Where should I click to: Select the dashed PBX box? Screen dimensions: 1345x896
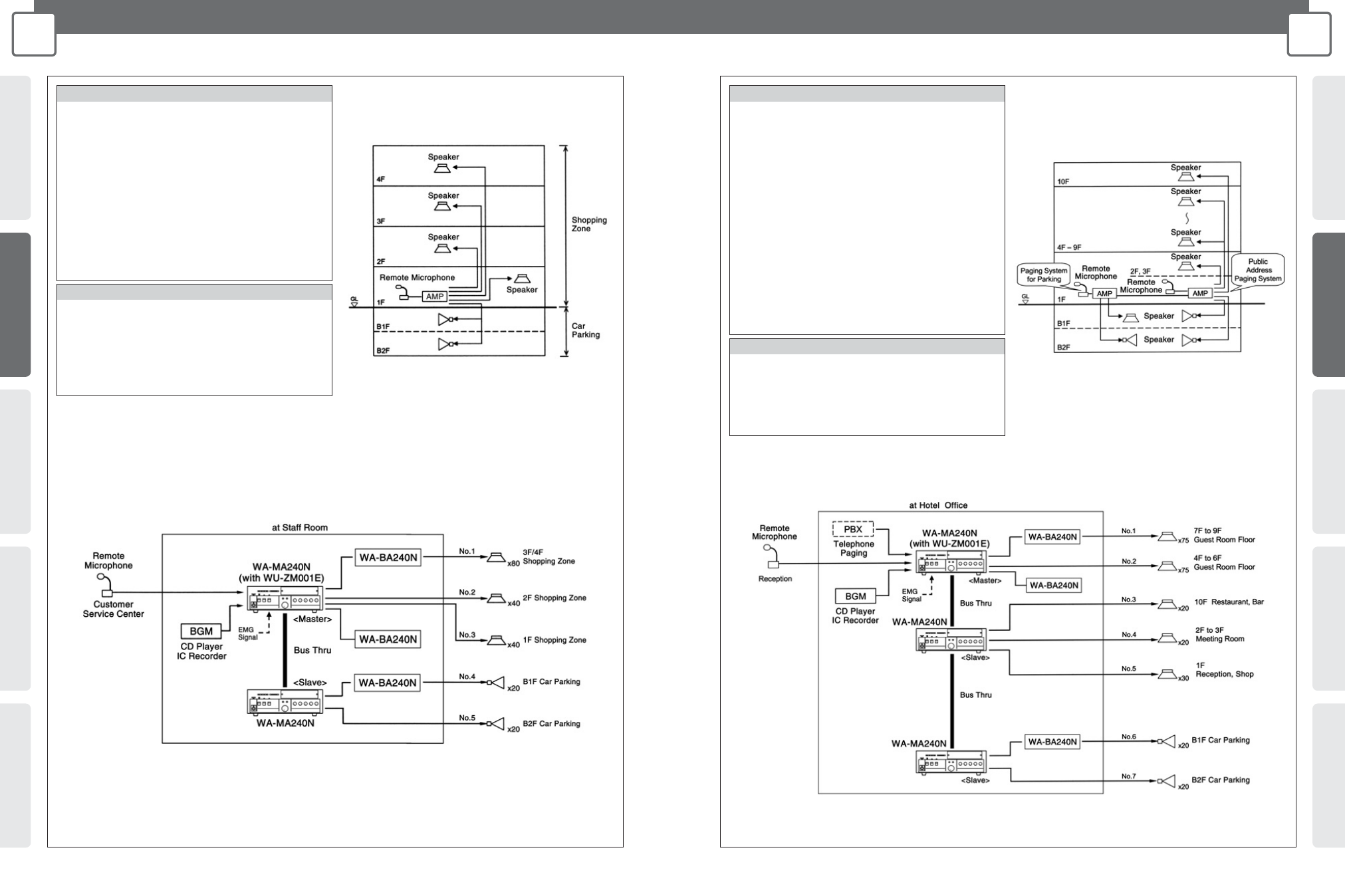(853, 530)
